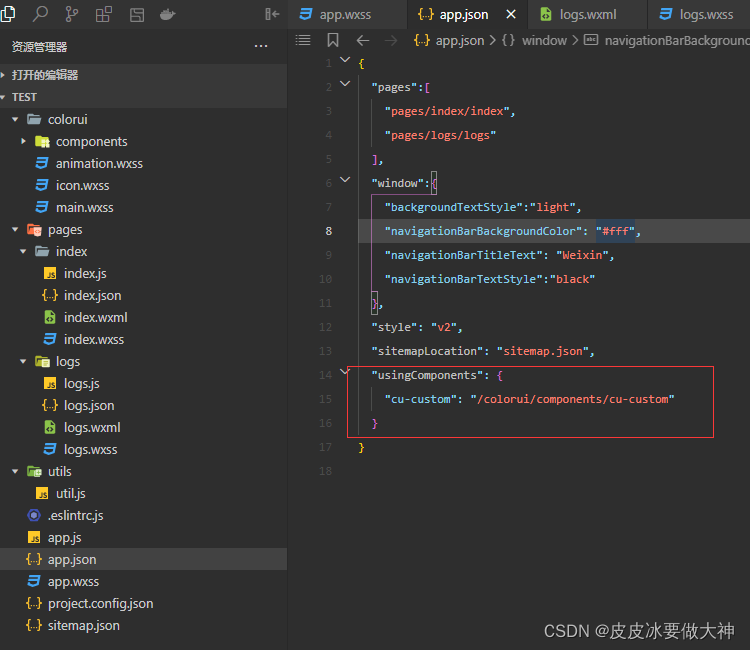Click the Docker whale icon
This screenshot has height=650, width=750.
click(x=167, y=15)
